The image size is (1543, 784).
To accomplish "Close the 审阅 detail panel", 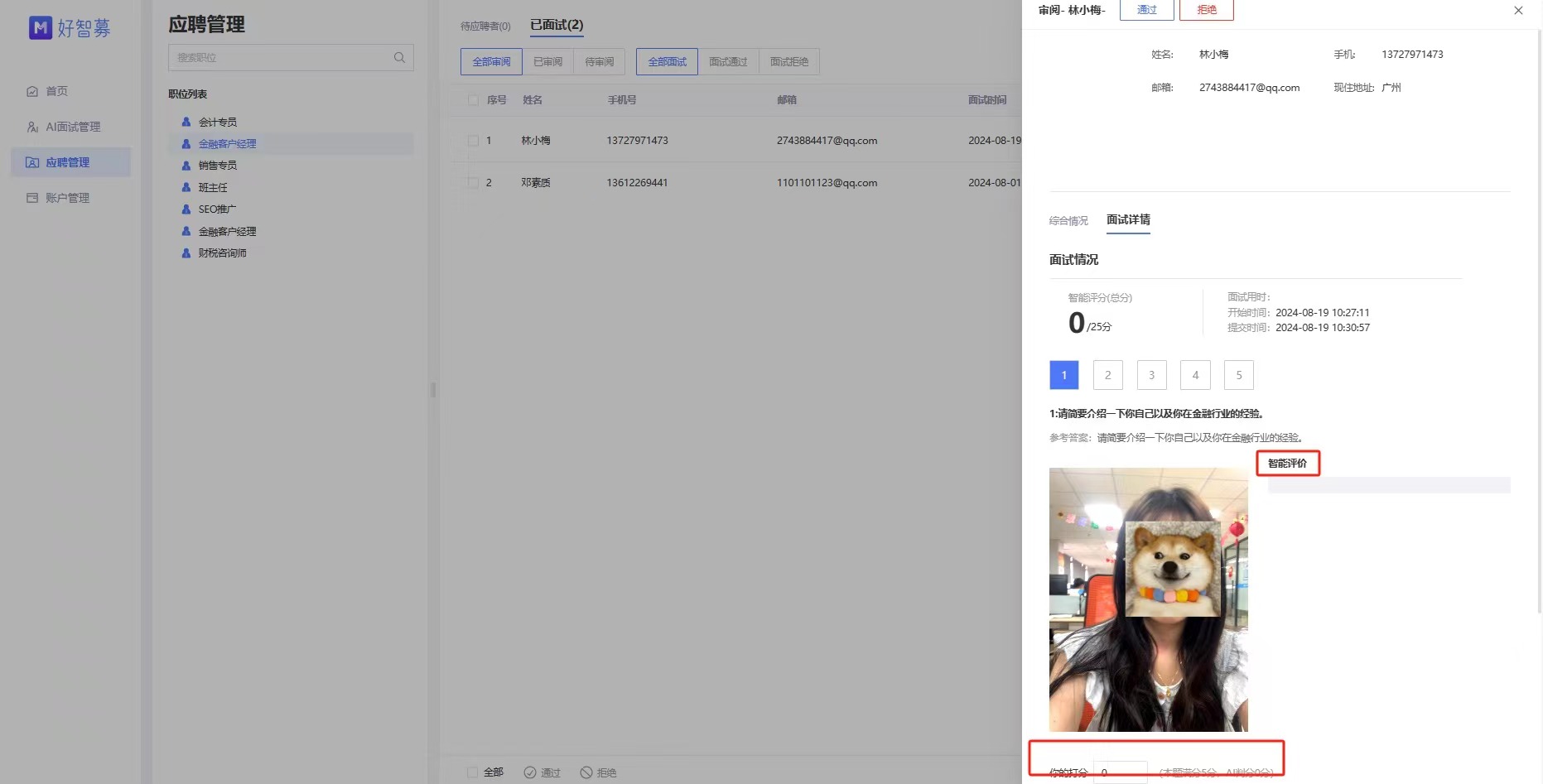I will click(x=1518, y=11).
